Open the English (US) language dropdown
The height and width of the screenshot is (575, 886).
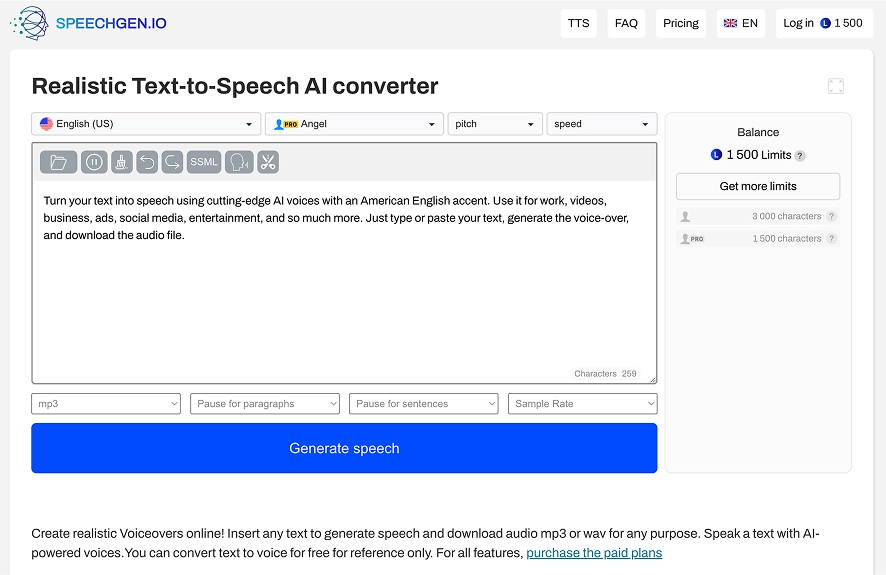146,124
